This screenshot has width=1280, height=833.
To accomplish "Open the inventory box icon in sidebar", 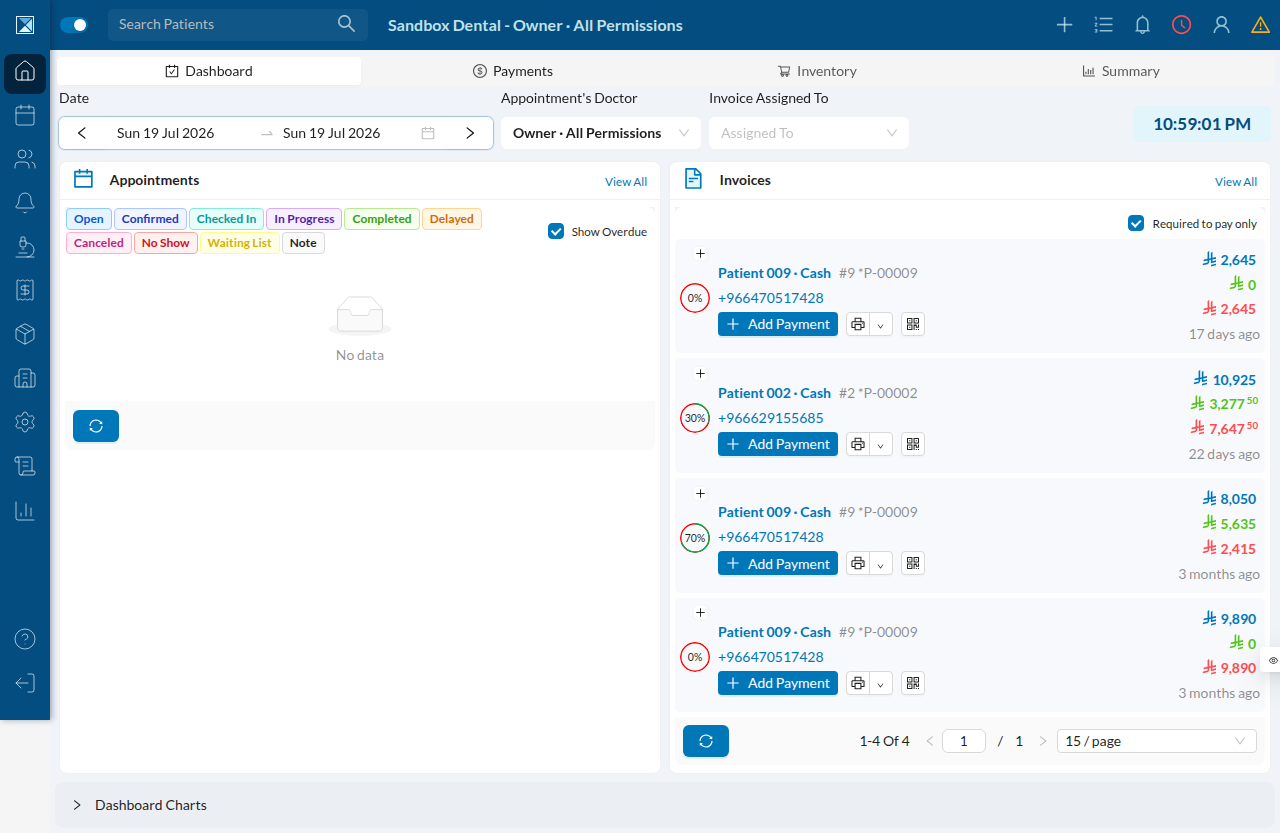I will [25, 334].
